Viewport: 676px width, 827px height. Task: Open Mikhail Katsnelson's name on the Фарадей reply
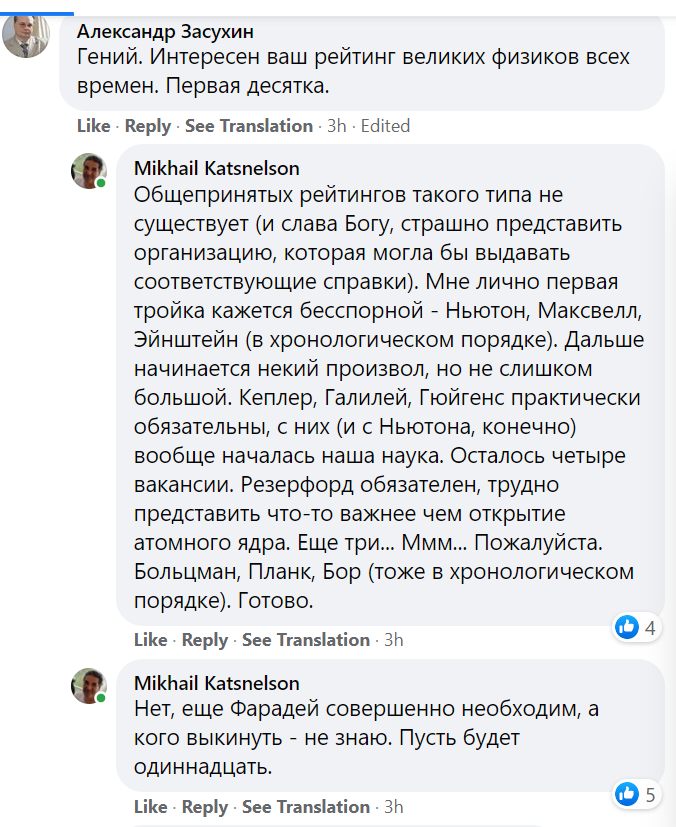[216, 684]
